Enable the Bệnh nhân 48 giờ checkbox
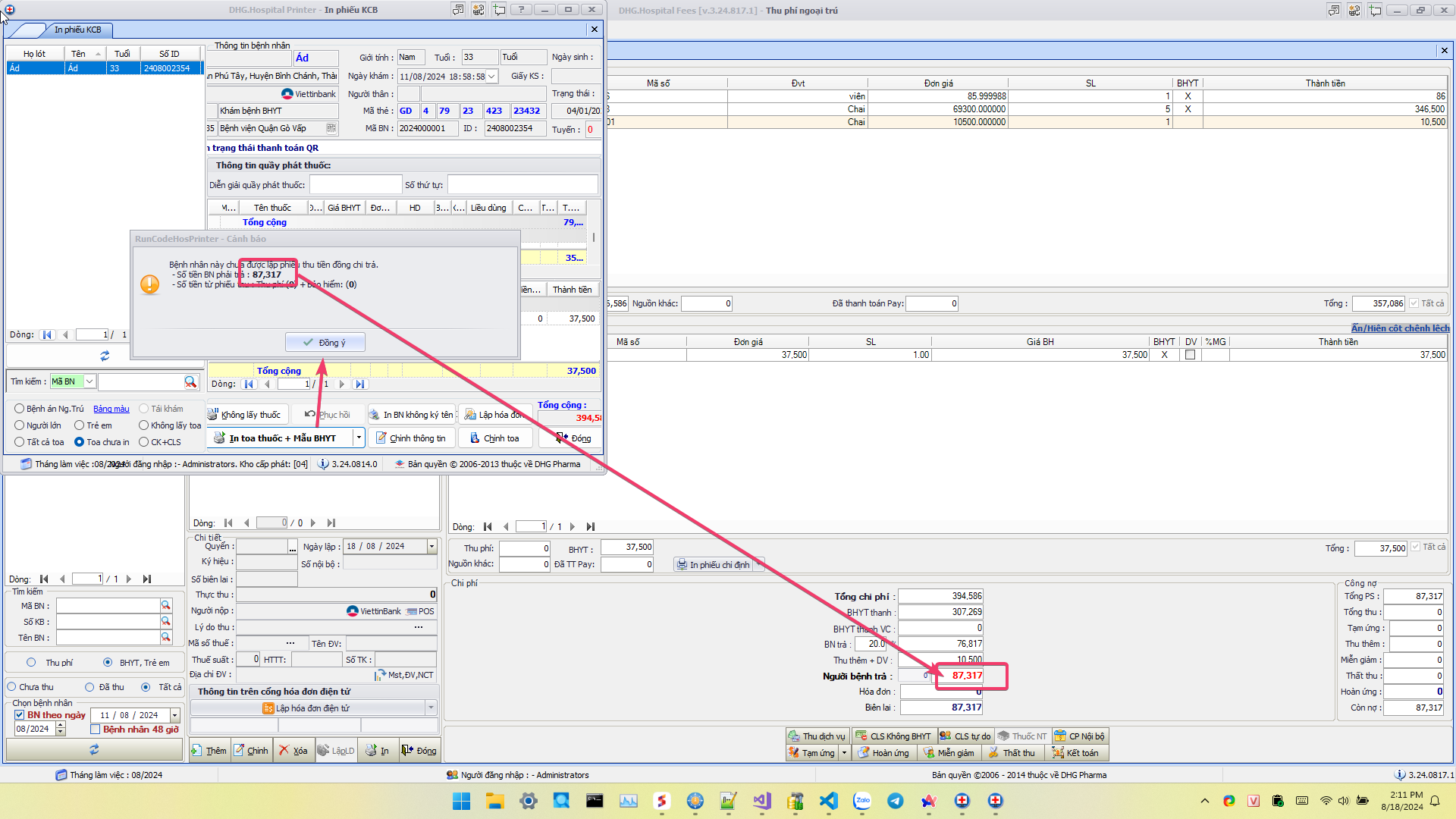The image size is (1456, 819). pos(96,730)
